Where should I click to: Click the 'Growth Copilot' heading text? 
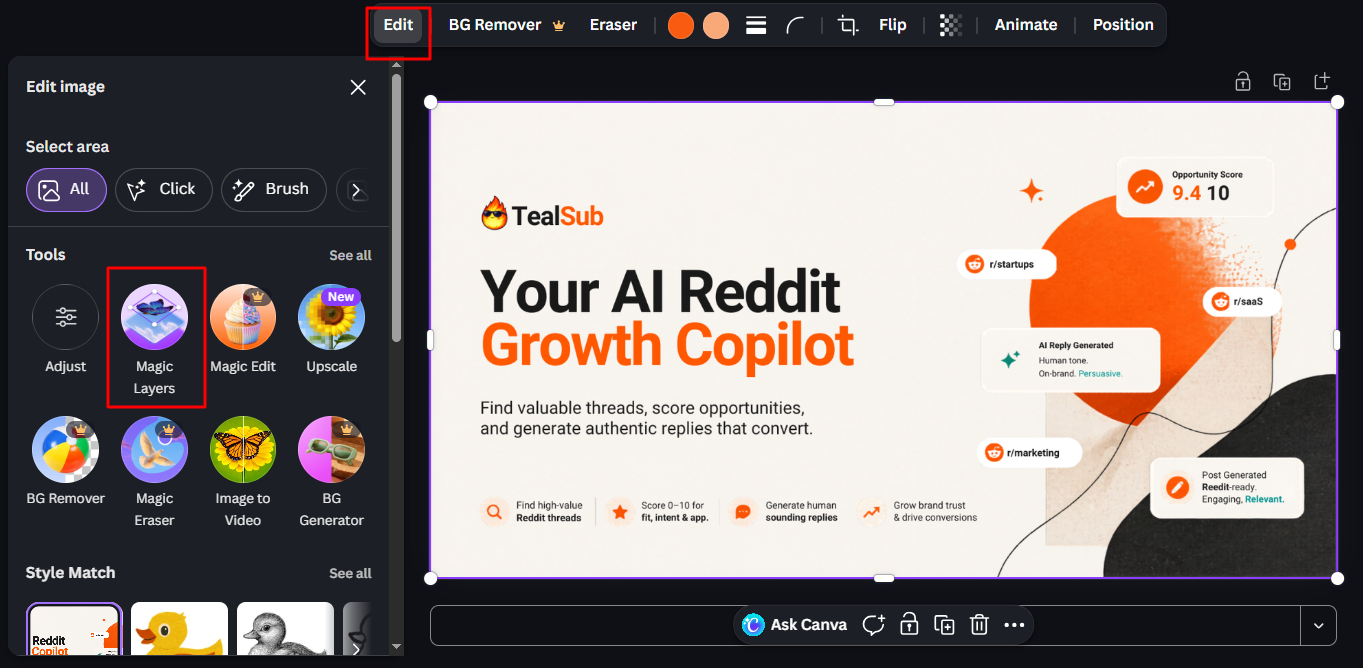[667, 345]
